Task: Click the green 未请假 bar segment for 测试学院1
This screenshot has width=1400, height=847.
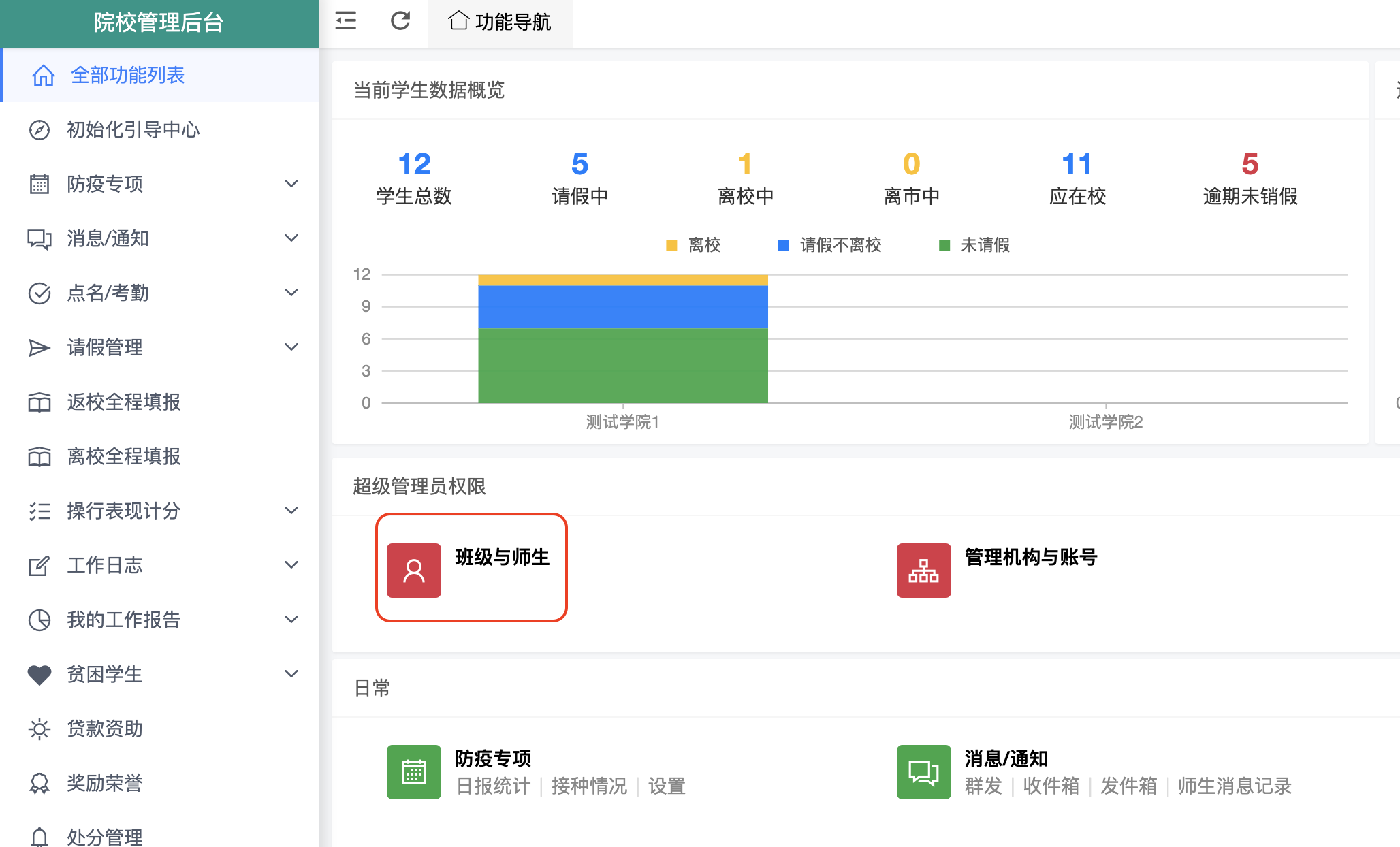Action: tap(623, 366)
